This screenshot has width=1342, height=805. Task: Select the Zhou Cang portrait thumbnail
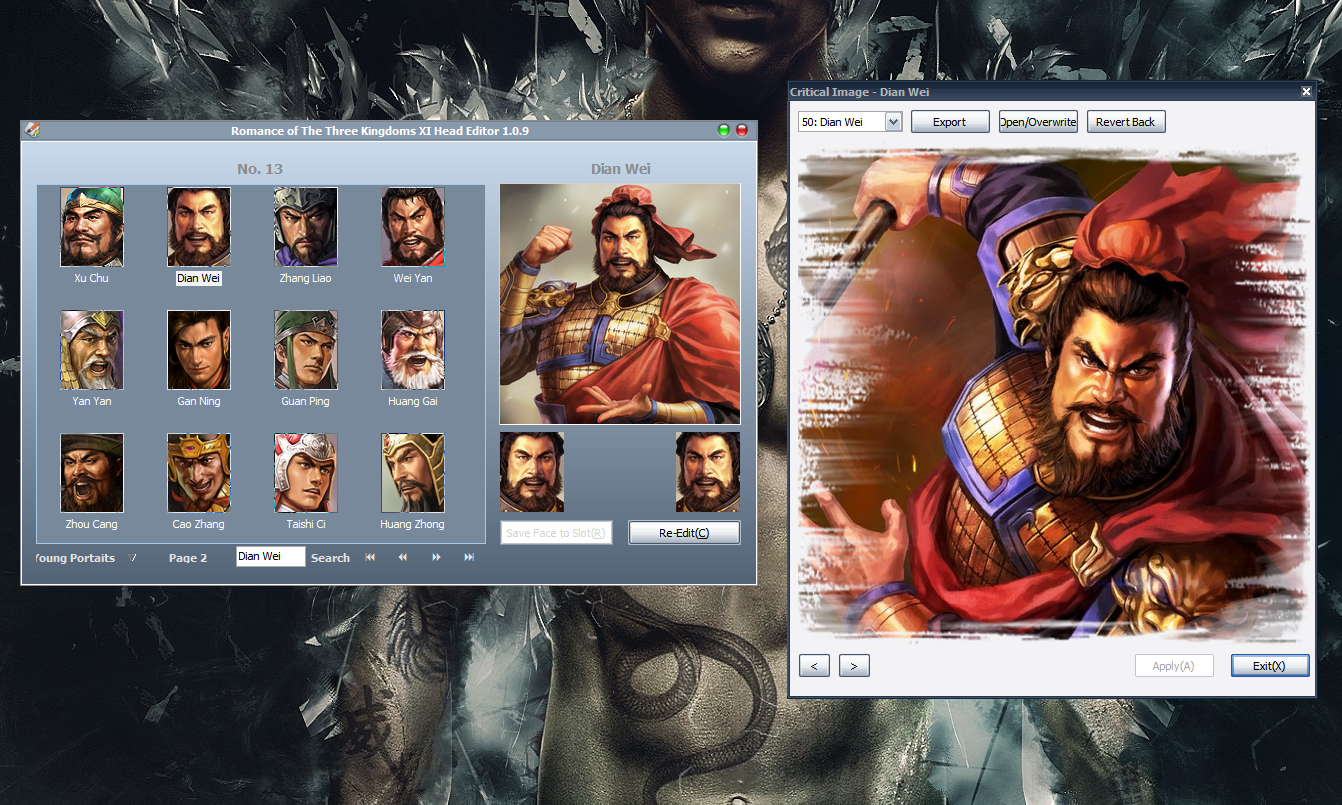(92, 473)
